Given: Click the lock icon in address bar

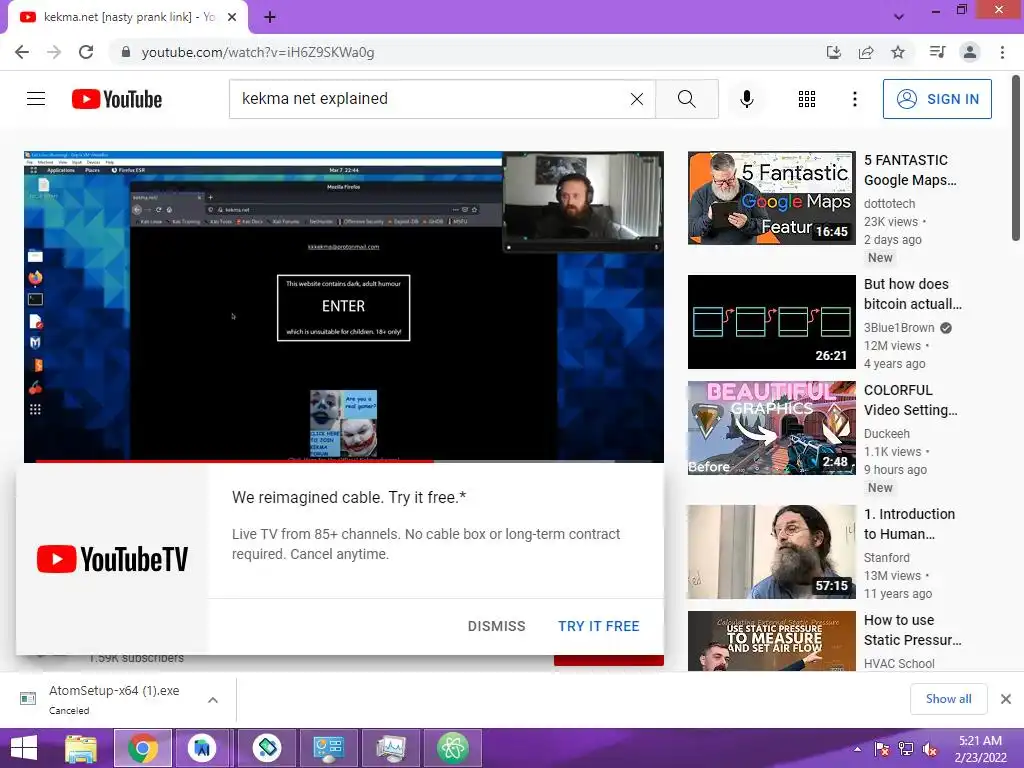Looking at the screenshot, I should tap(126, 52).
